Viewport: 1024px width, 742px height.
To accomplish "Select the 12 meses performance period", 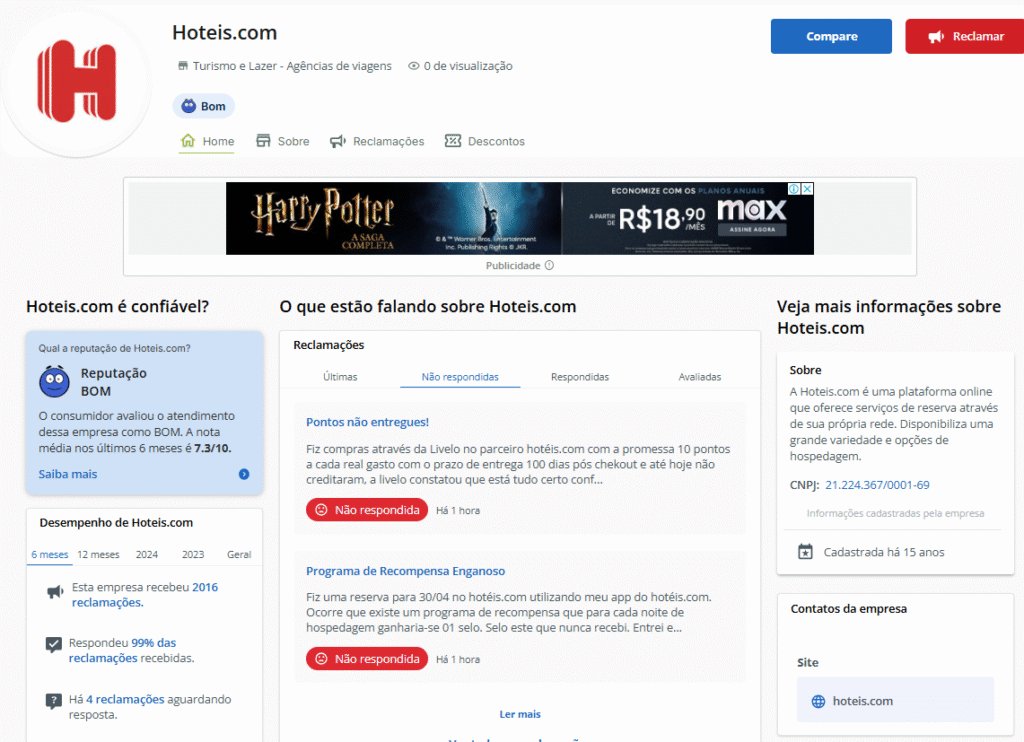I will pos(98,554).
